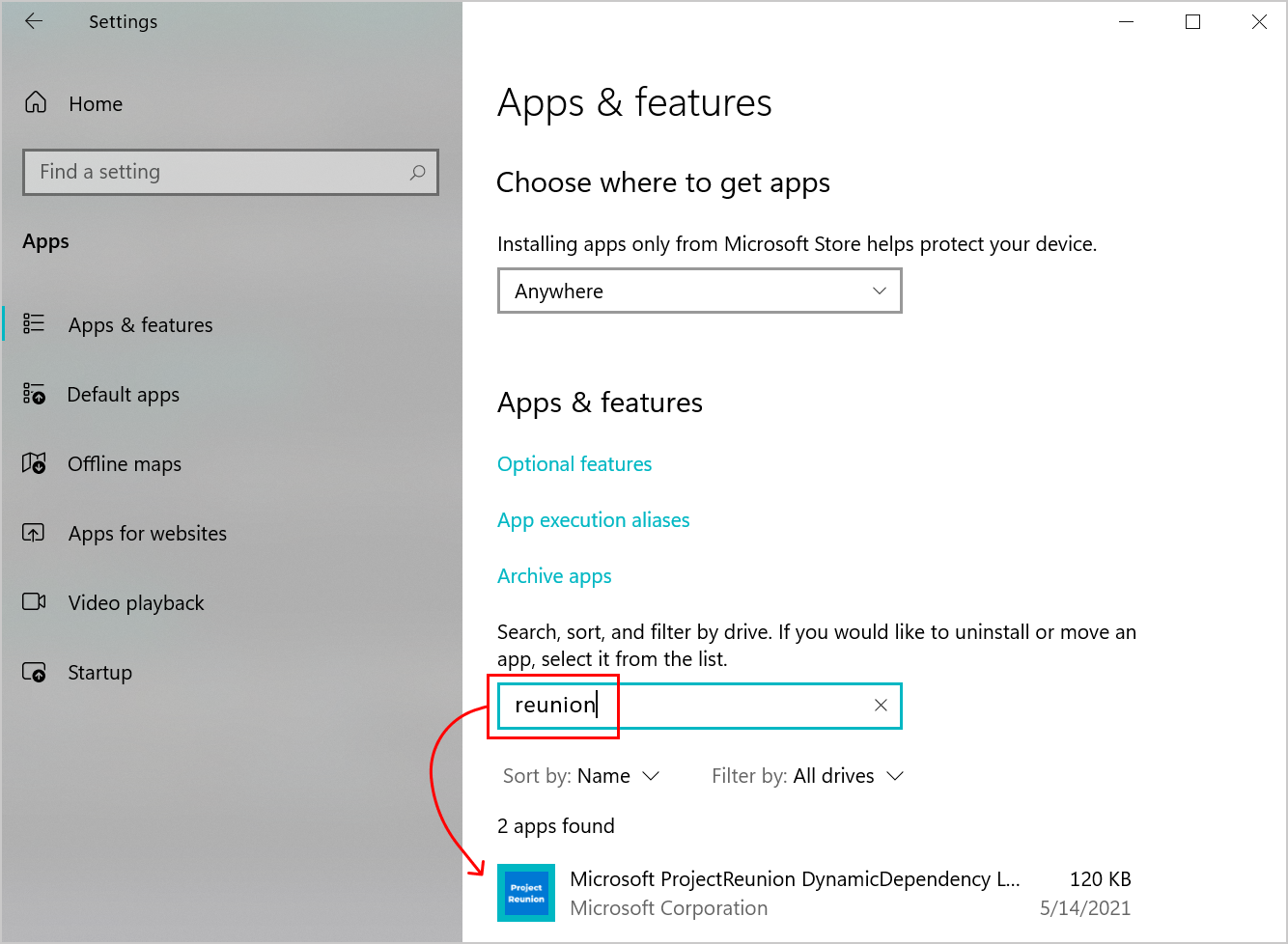Open Optional features link

pos(574,464)
